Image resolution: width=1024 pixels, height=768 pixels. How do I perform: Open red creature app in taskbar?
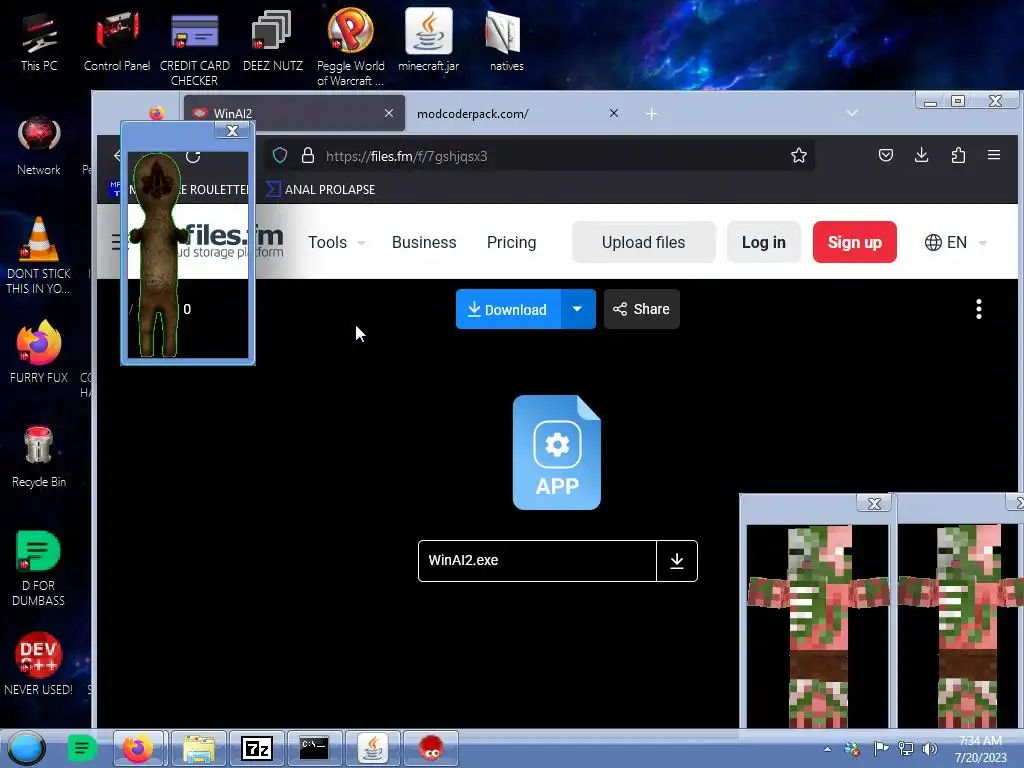coord(431,748)
